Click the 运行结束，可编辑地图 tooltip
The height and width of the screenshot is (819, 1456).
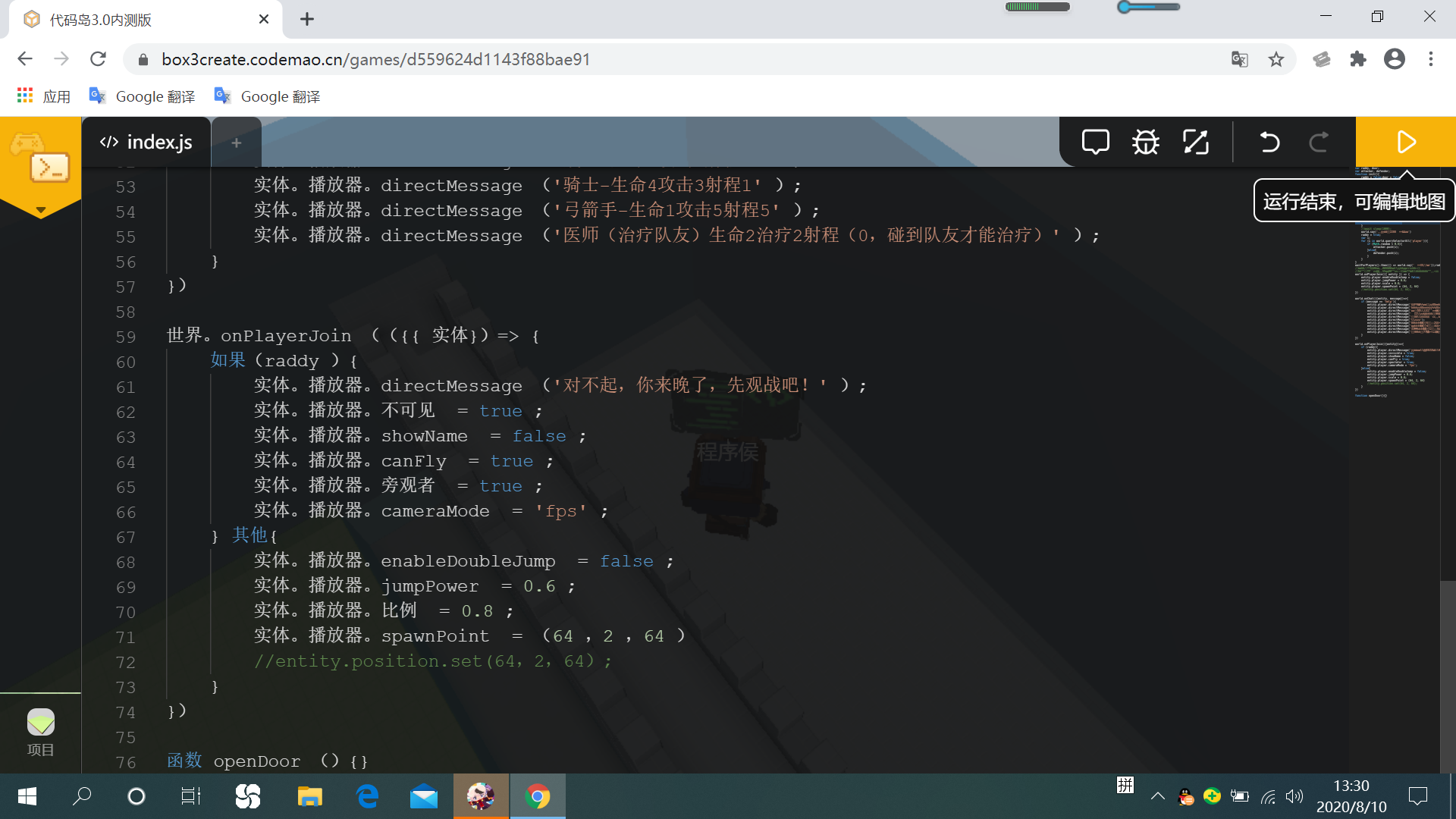pyautogui.click(x=1354, y=201)
